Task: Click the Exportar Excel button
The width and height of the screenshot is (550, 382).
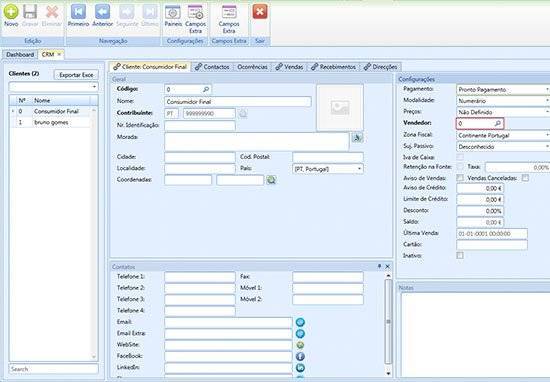Action: tap(76, 75)
